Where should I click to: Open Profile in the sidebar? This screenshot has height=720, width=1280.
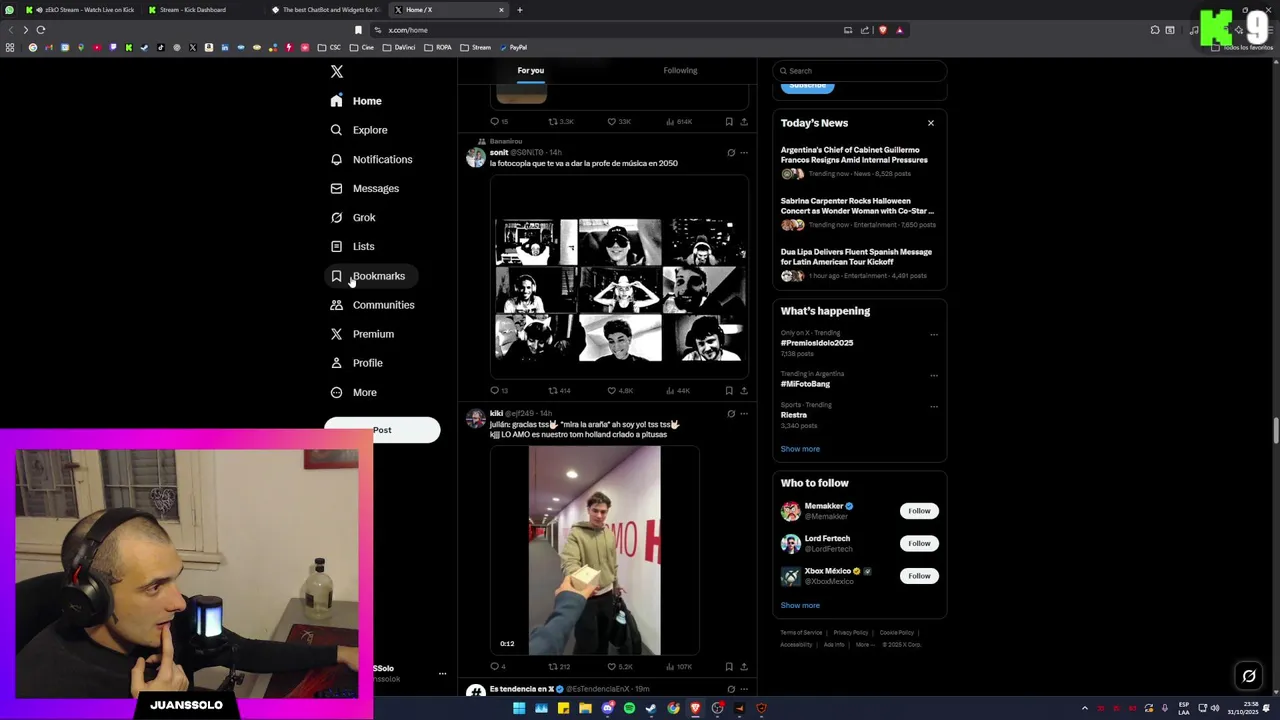[x=357, y=363]
